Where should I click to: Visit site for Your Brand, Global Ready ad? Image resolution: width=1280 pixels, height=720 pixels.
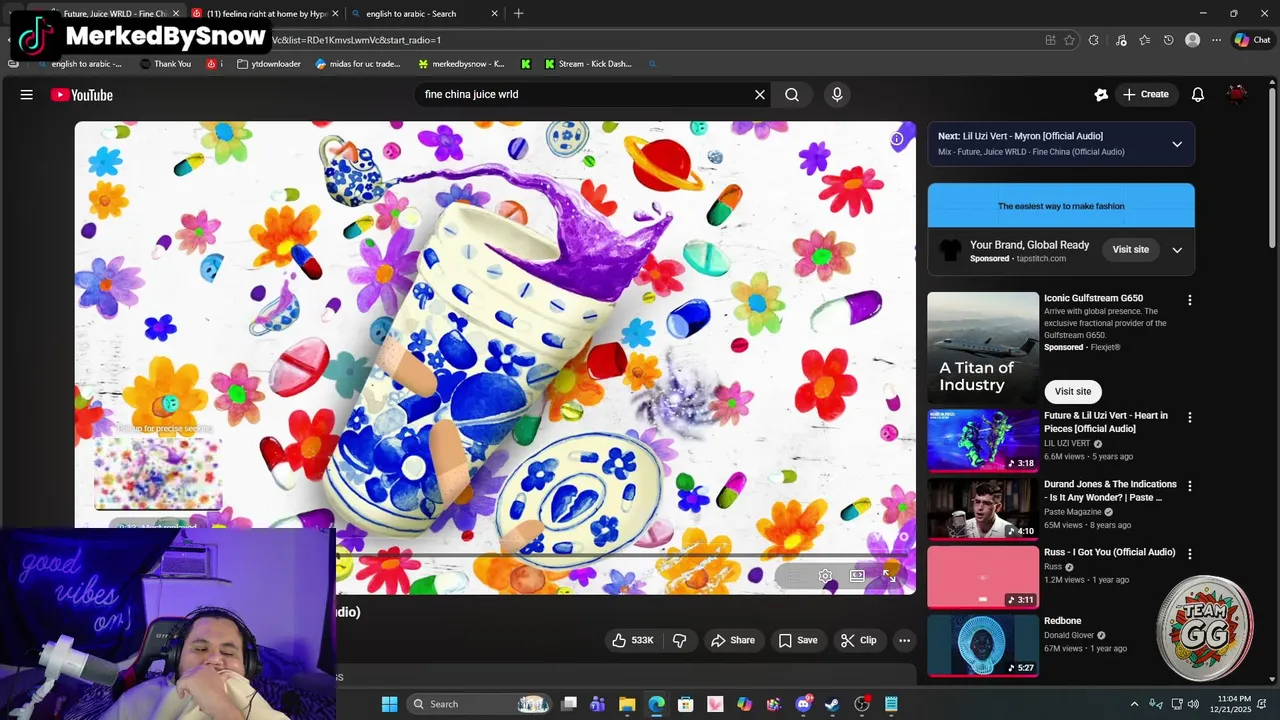[1131, 249]
